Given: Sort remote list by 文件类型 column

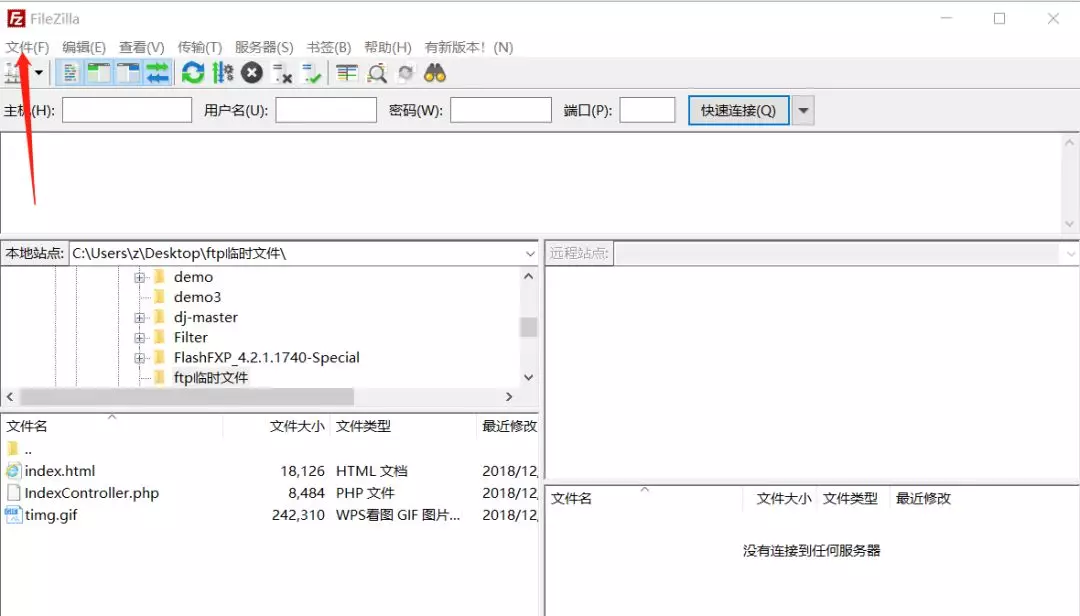Looking at the screenshot, I should click(851, 498).
